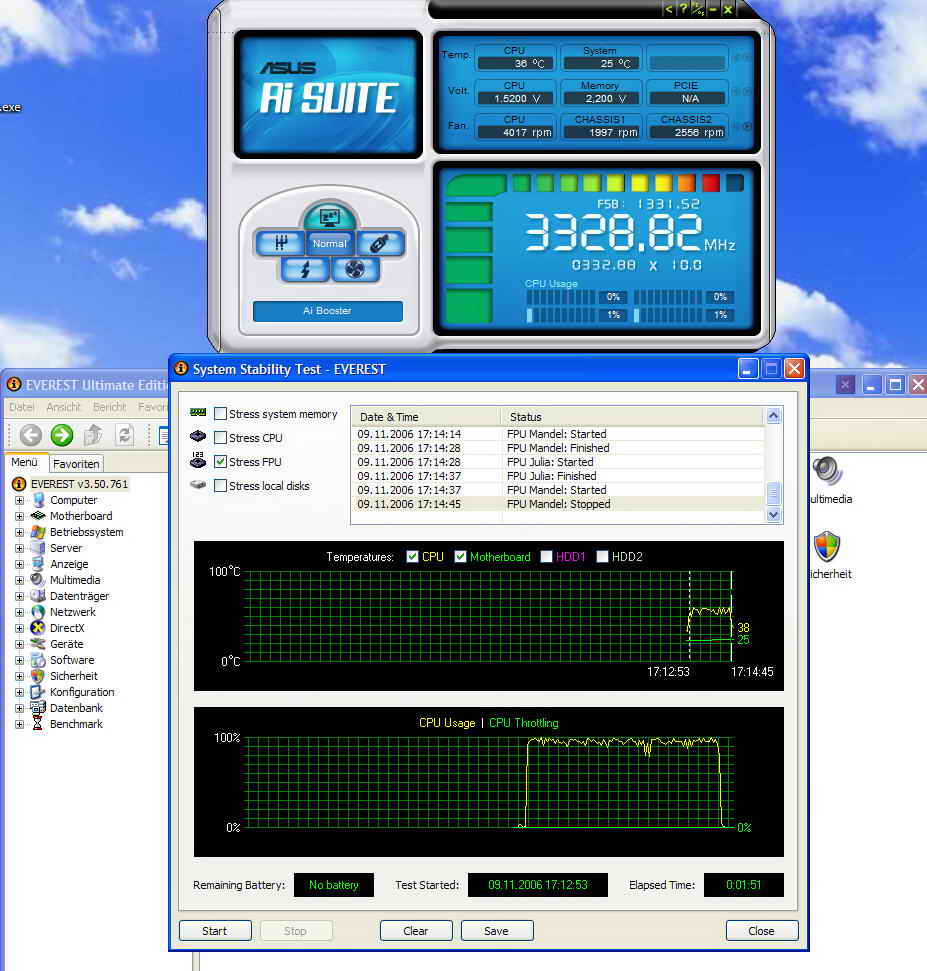Screen dimensions: 927x971
Task: Select the rocket icon right of Normal
Action: click(380, 243)
